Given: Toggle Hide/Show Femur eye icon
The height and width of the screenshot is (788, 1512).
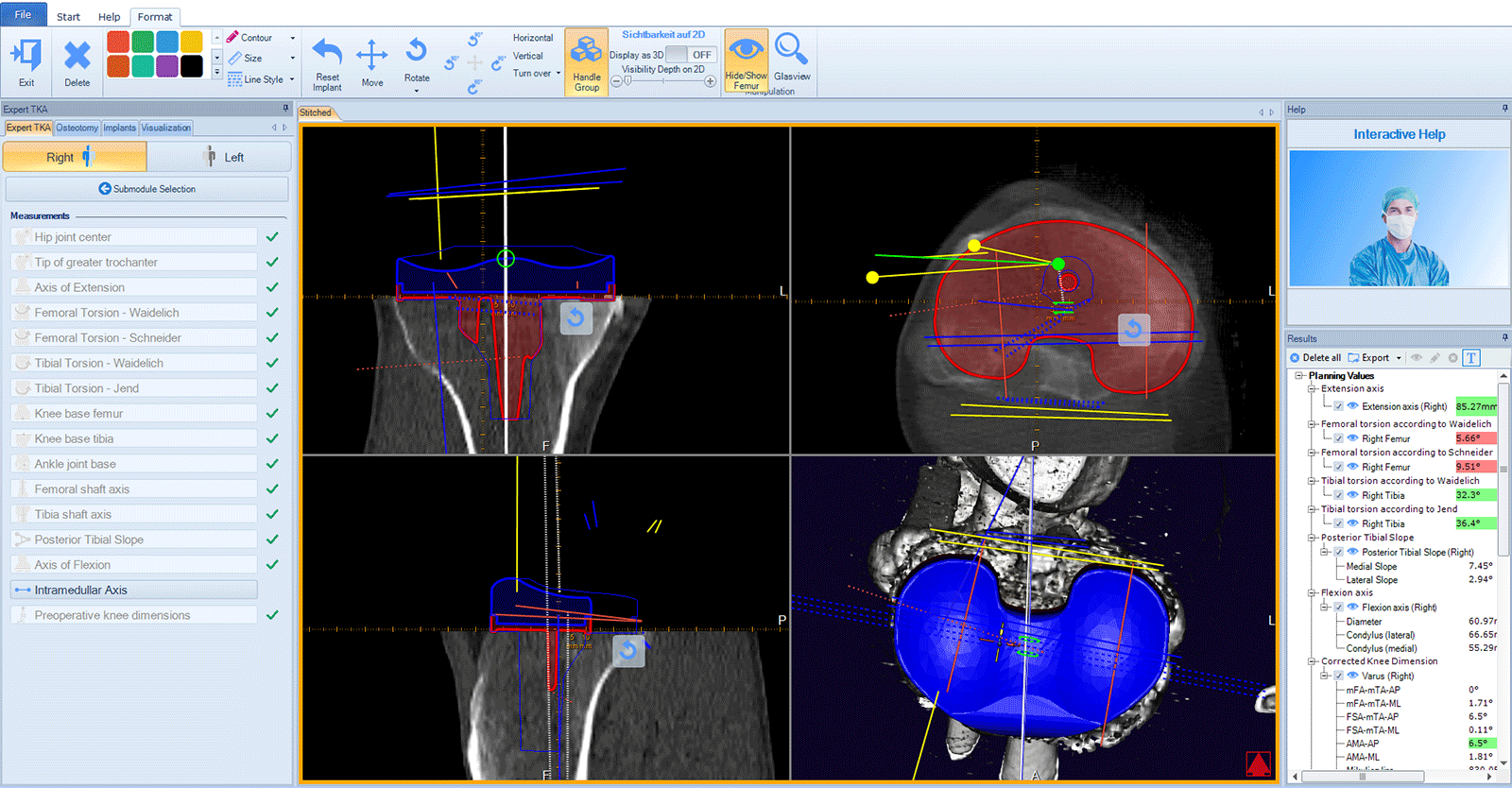Looking at the screenshot, I should pos(747,48).
